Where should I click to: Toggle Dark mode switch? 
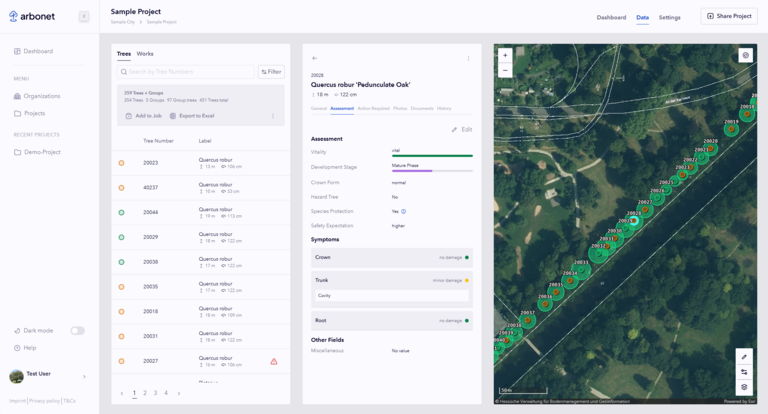click(77, 331)
